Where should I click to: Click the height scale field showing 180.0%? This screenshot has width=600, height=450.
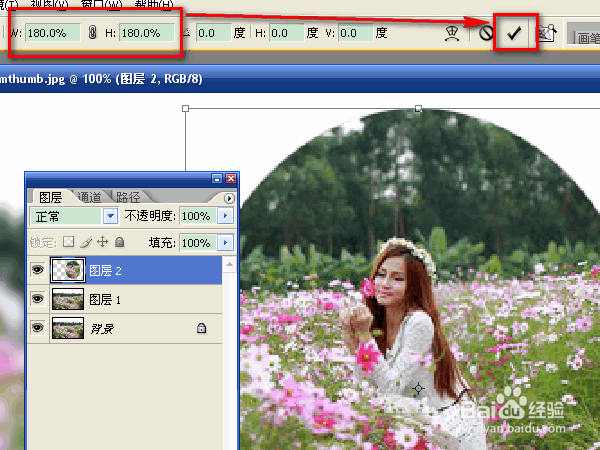[147, 33]
